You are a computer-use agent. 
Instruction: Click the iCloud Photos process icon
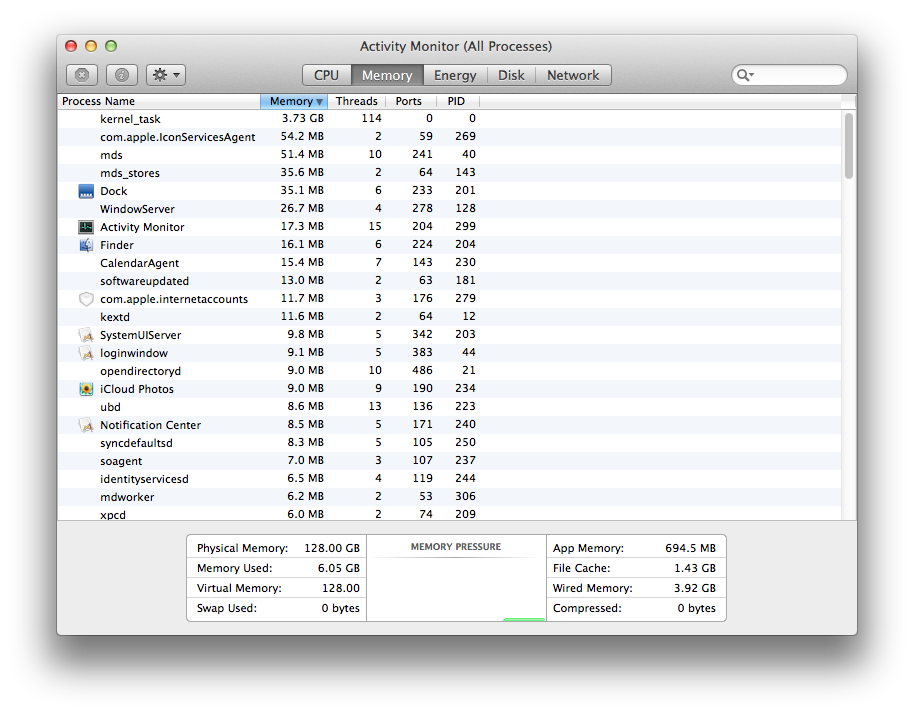pos(86,389)
